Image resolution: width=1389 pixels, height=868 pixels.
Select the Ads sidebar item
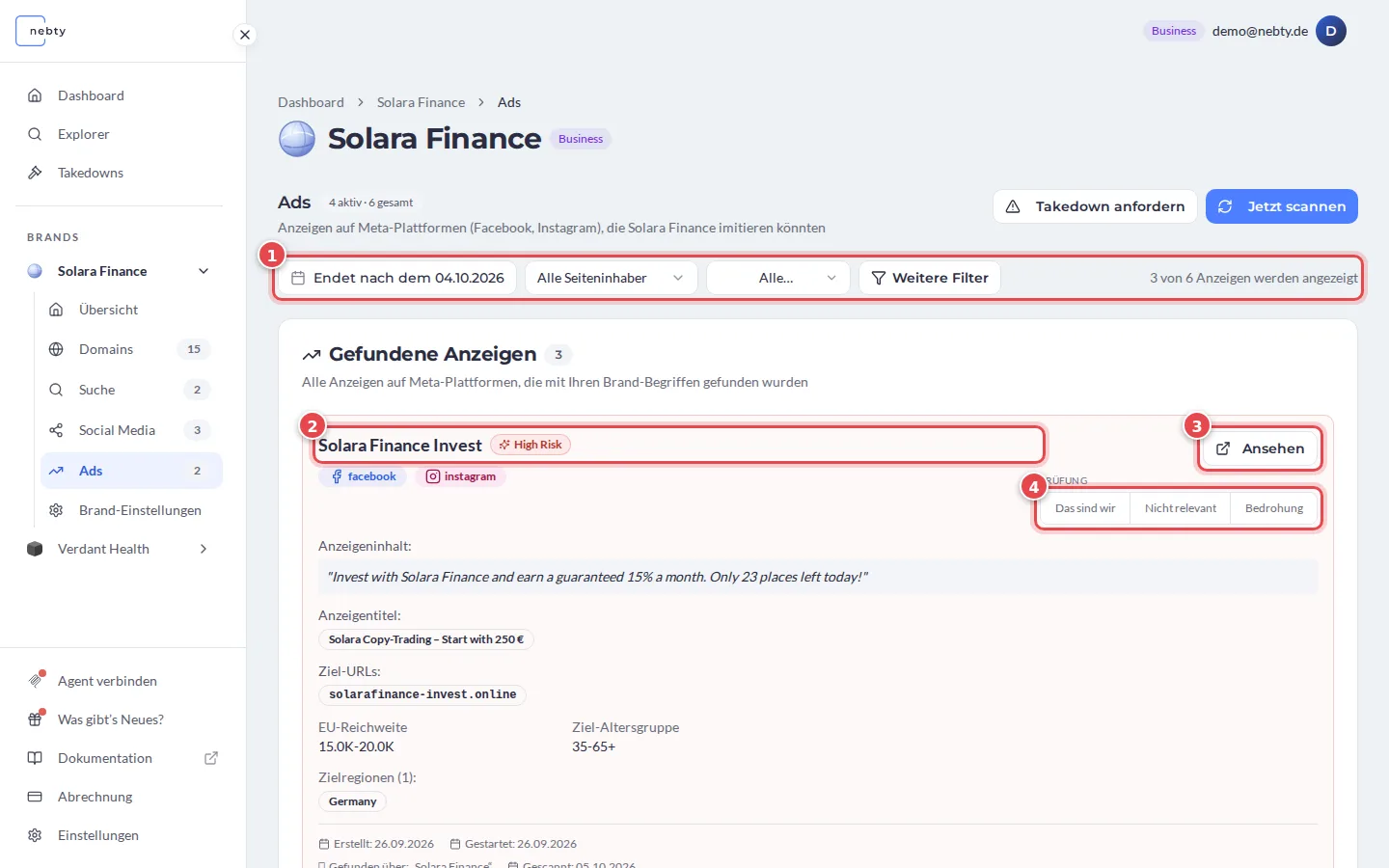pos(131,471)
